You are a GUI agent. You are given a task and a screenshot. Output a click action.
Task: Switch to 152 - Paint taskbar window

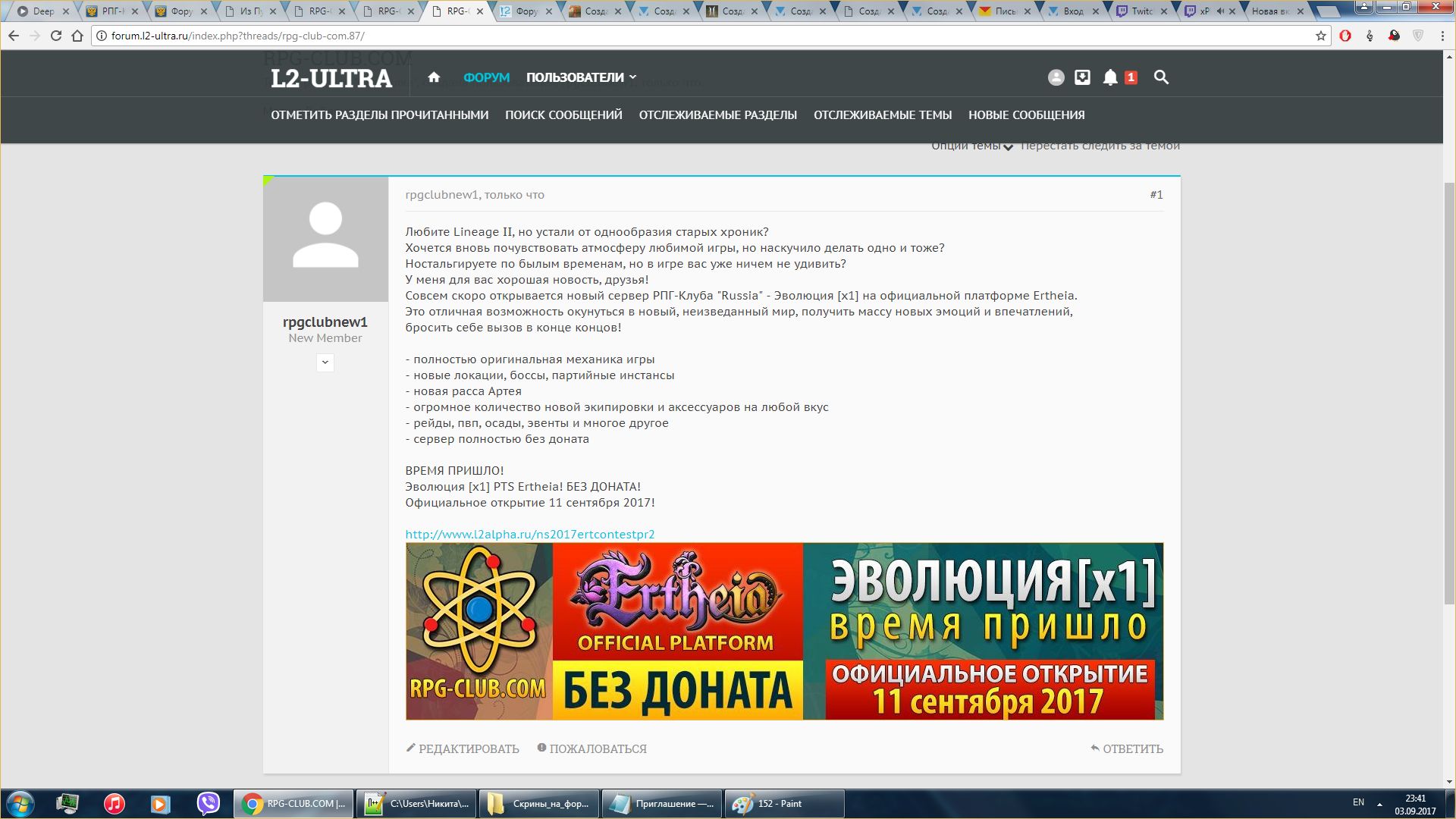point(784,804)
